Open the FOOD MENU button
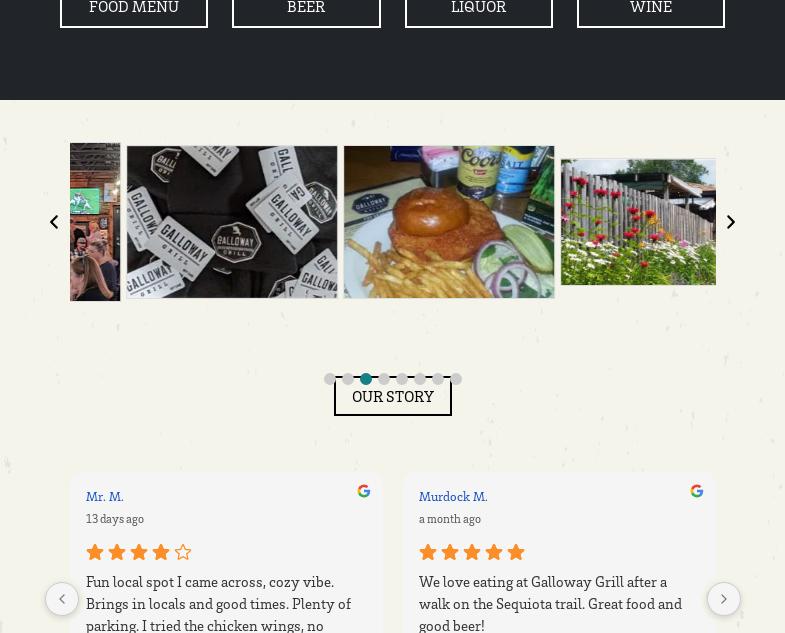Screen dimensions: 785x633 [134, 9]
